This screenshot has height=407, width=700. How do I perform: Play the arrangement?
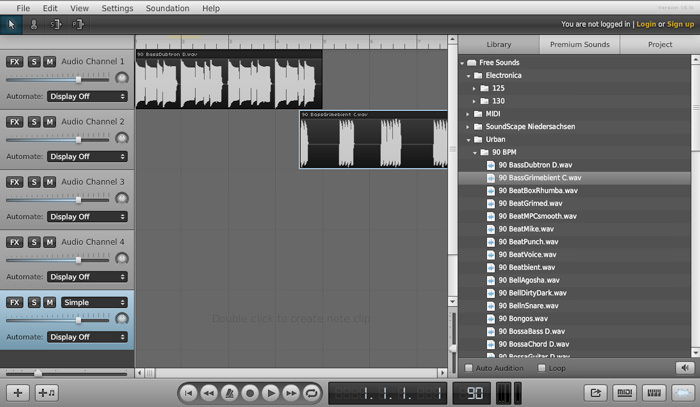point(270,393)
